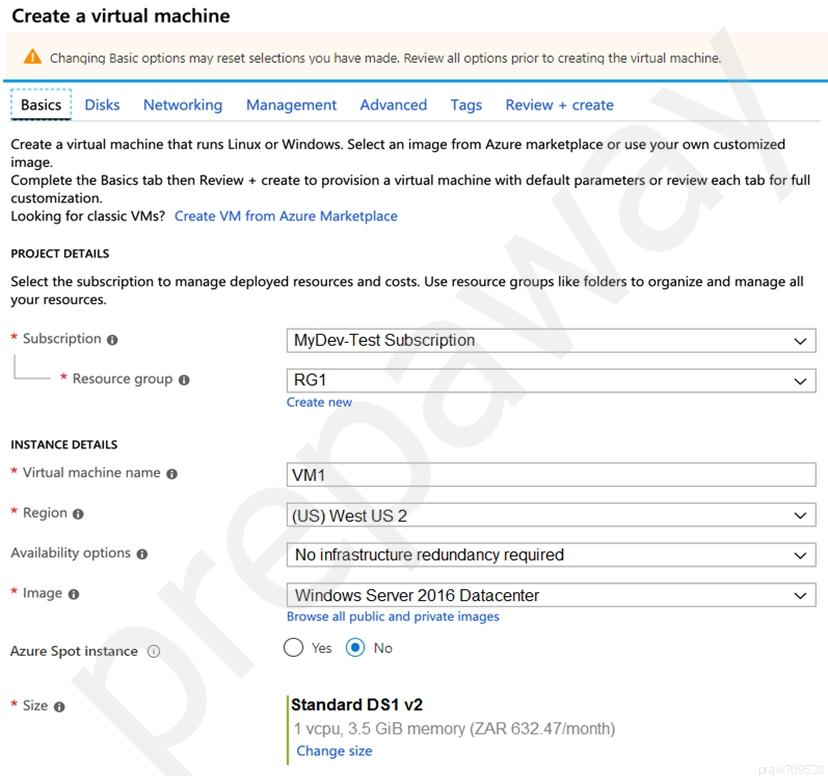Click the Virtual machine name field
828x776 pixels.
[551, 475]
